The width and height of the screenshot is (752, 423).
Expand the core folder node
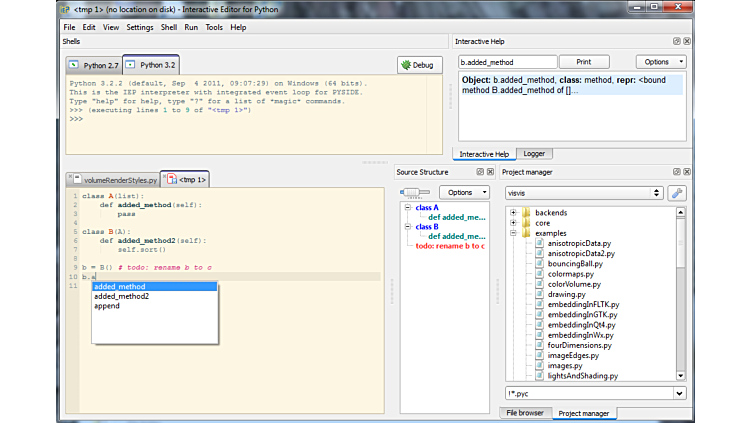(513, 223)
